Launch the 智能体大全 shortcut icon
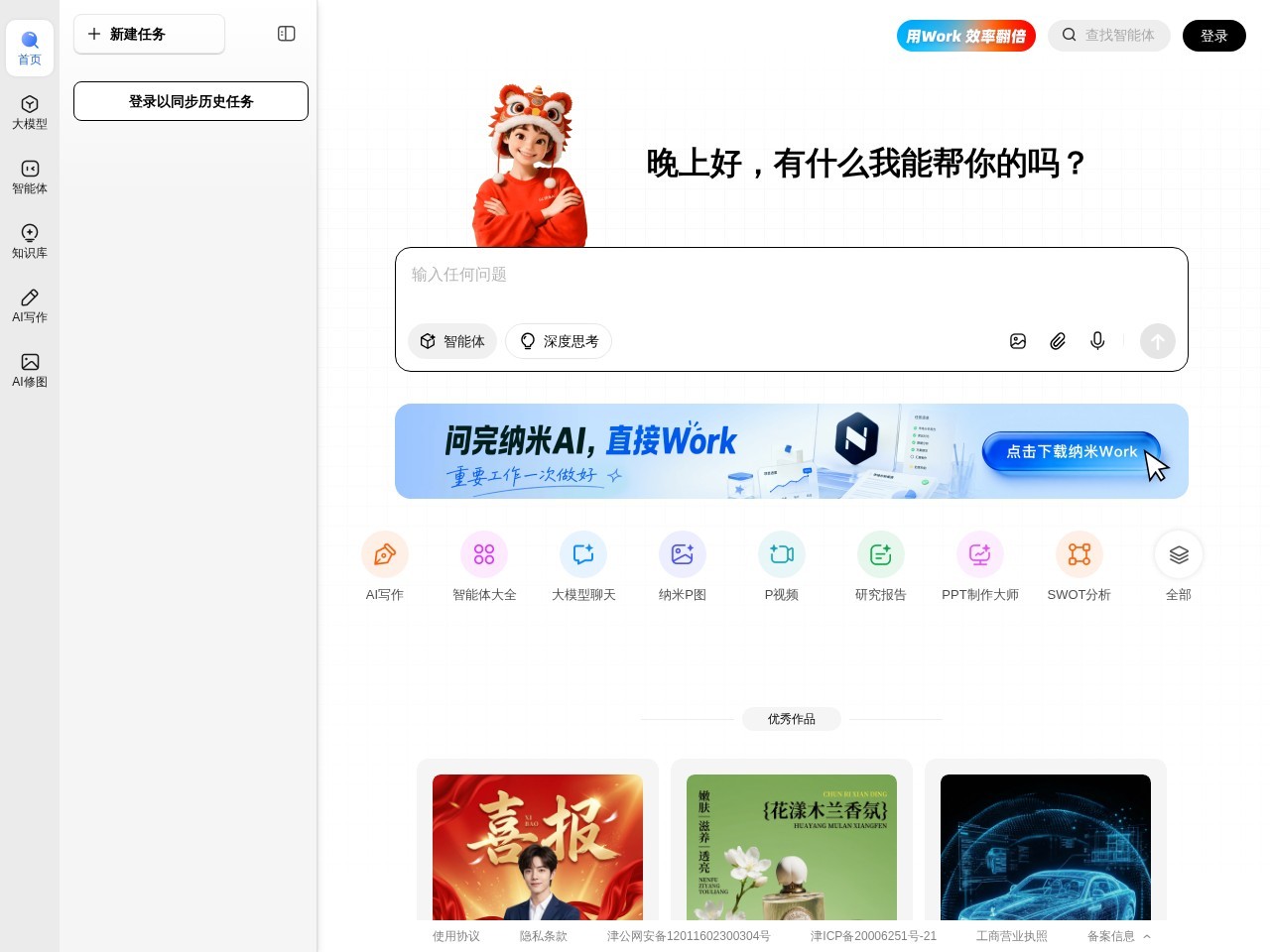The height and width of the screenshot is (952, 1270). 484,554
